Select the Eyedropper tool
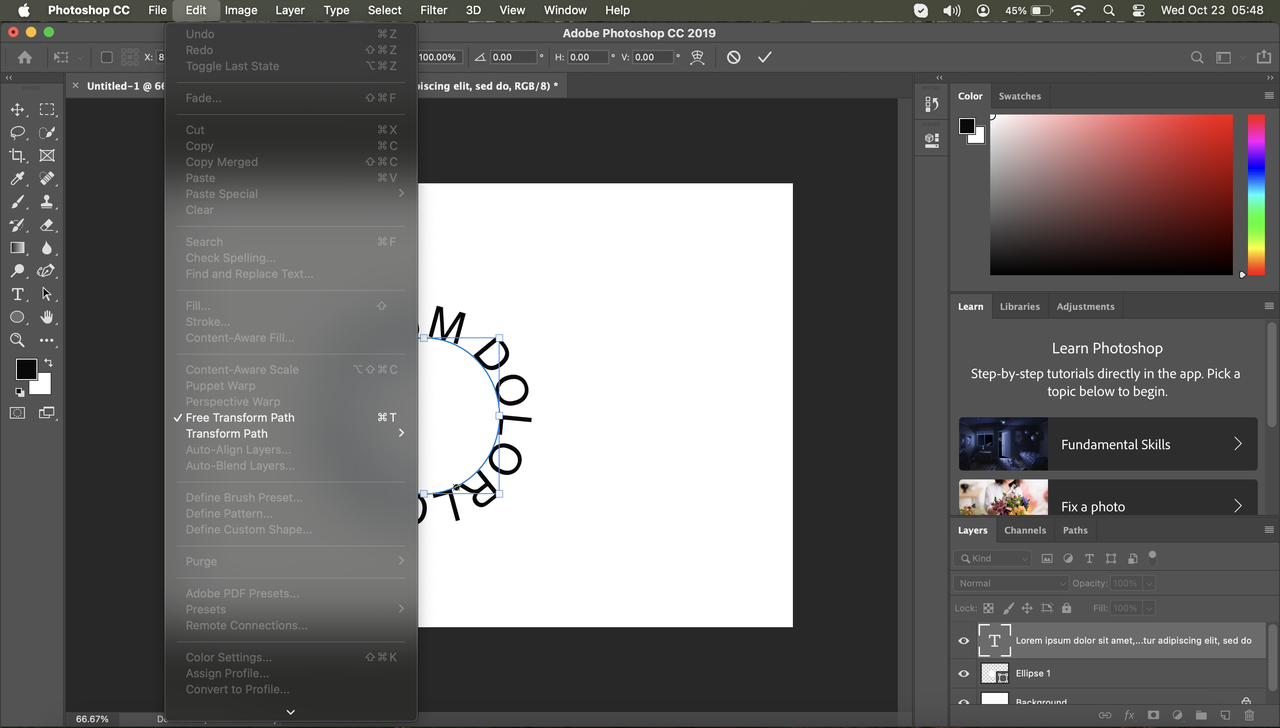Viewport: 1280px width, 728px height. pyautogui.click(x=17, y=178)
